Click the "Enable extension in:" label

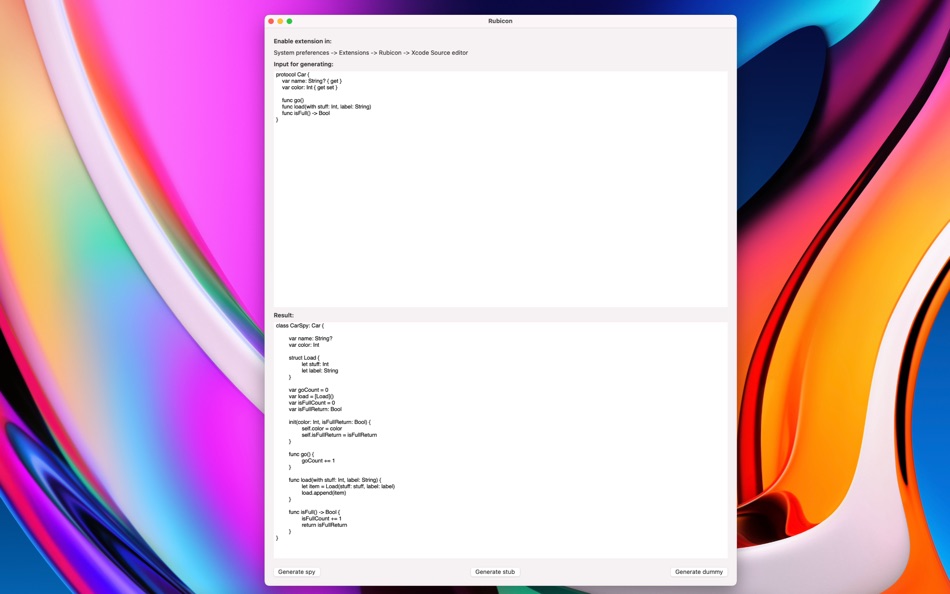(x=302, y=41)
